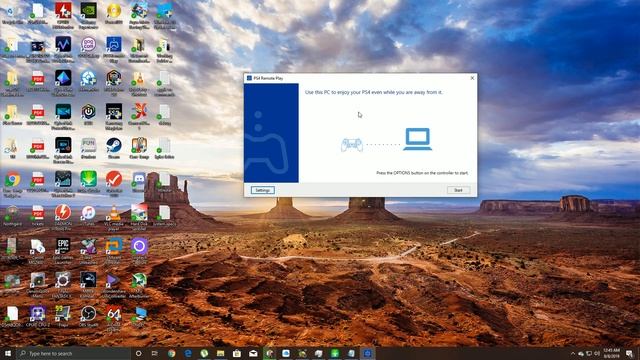The width and height of the screenshot is (640, 360).
Task: Open the NVIDIA GeForce Experience desktop icon
Action: tap(88, 15)
